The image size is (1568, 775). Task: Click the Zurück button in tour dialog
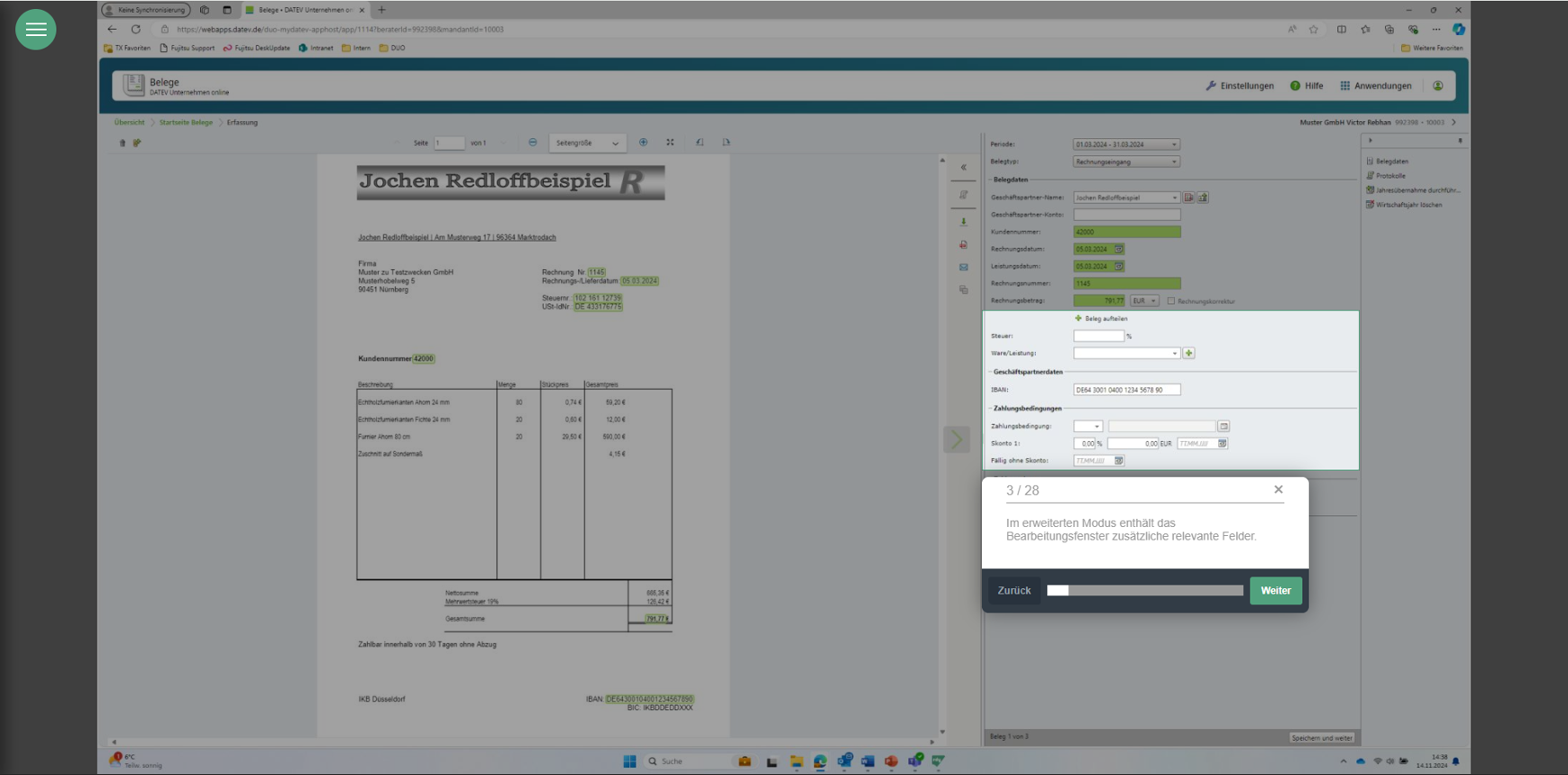[x=1013, y=591]
